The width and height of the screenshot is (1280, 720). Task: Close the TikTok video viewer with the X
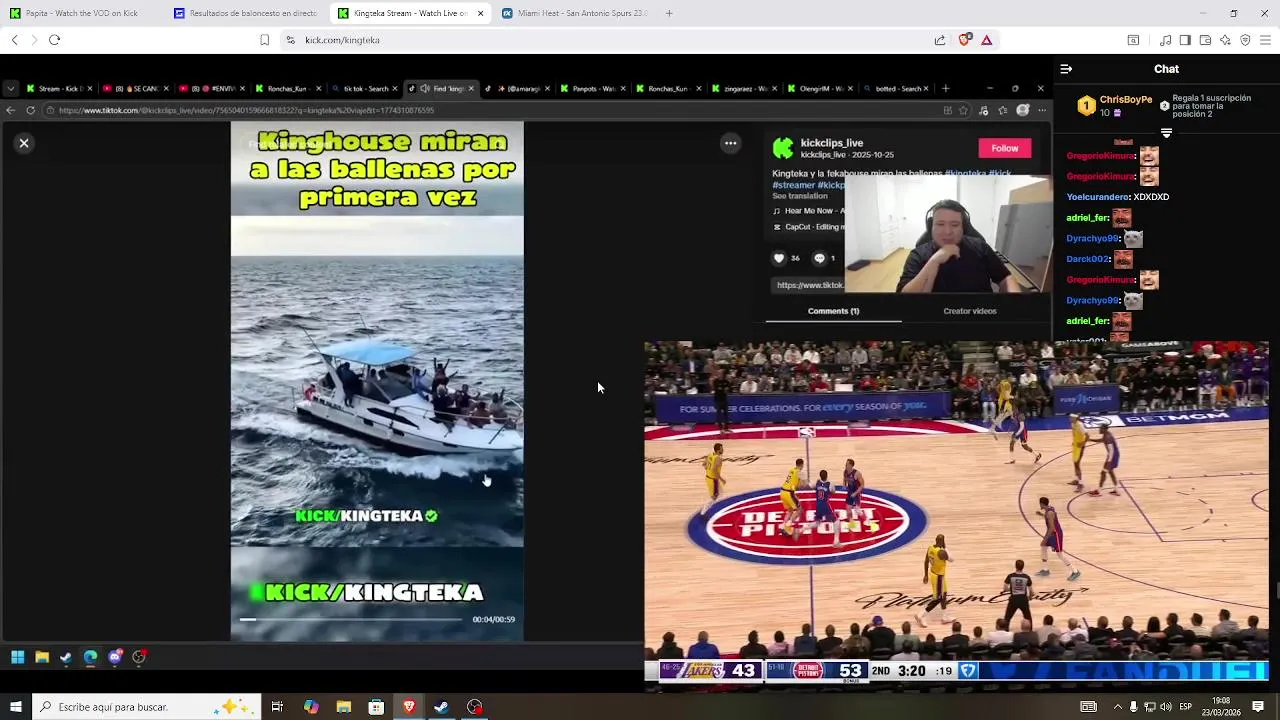point(24,143)
